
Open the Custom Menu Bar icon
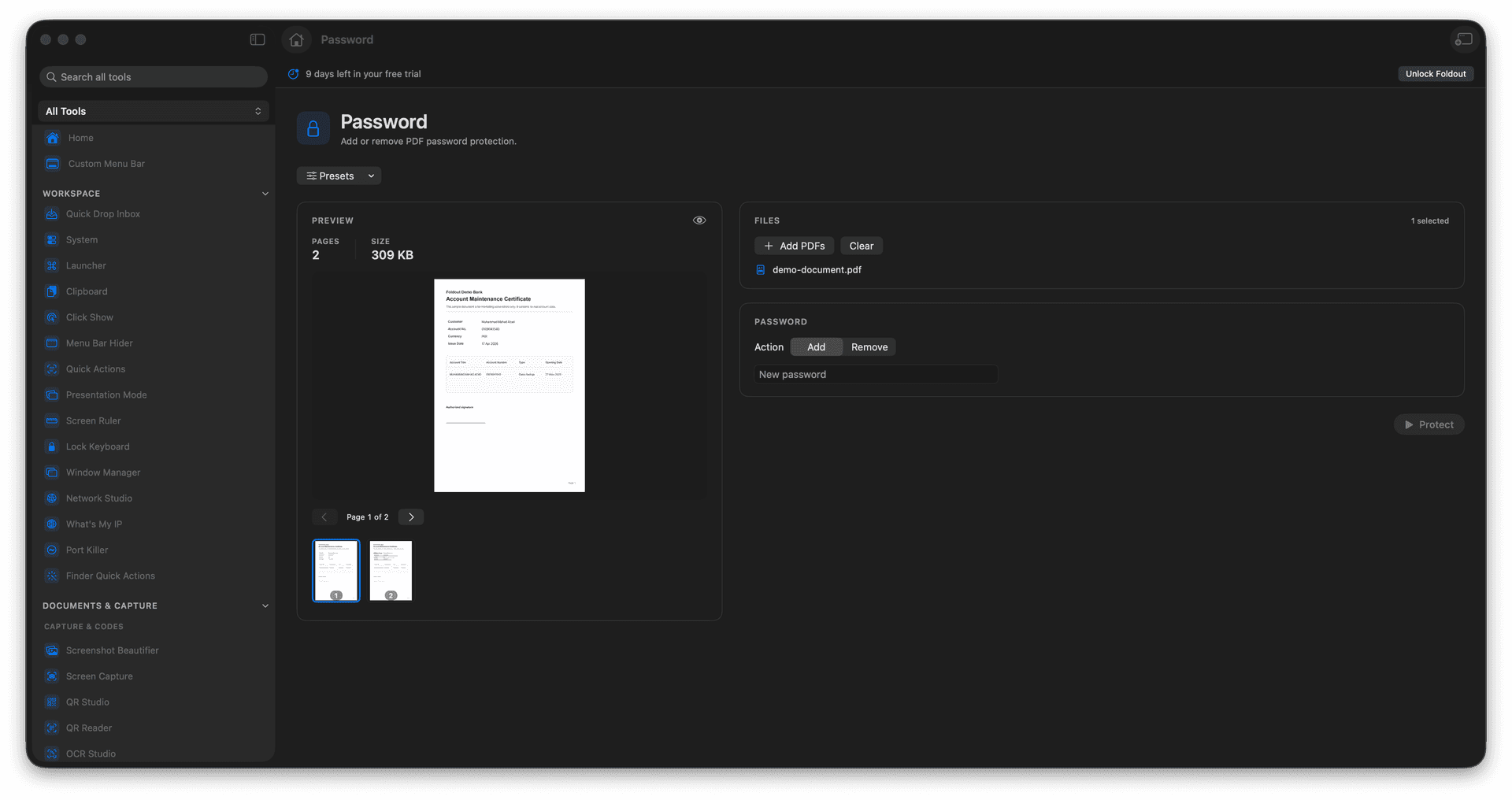click(53, 164)
